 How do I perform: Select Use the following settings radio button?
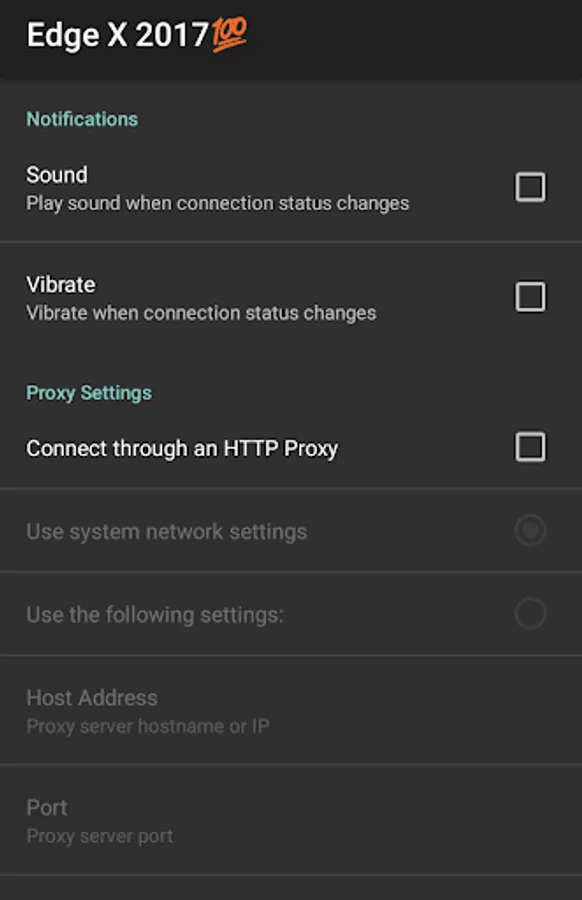[x=531, y=613]
